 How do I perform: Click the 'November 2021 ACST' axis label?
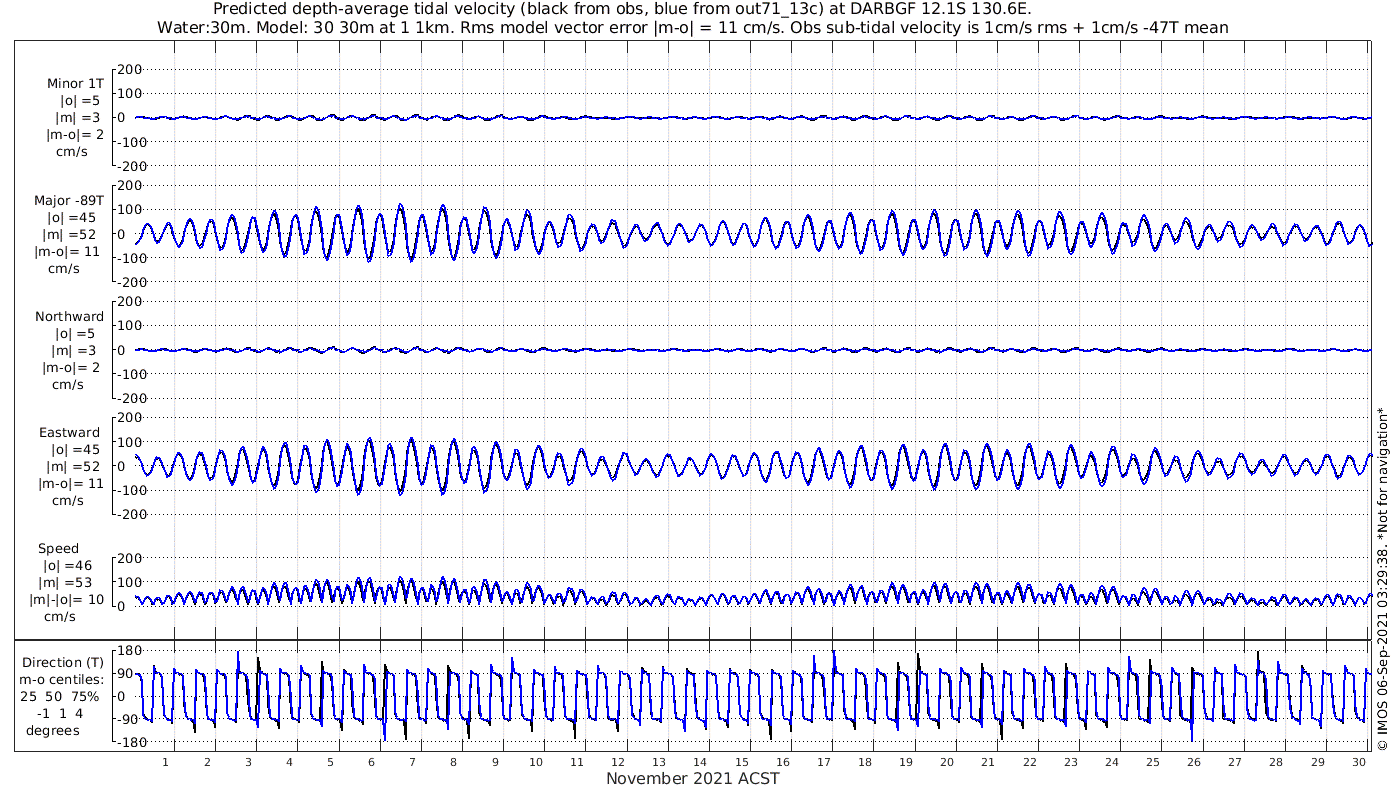click(x=692, y=779)
